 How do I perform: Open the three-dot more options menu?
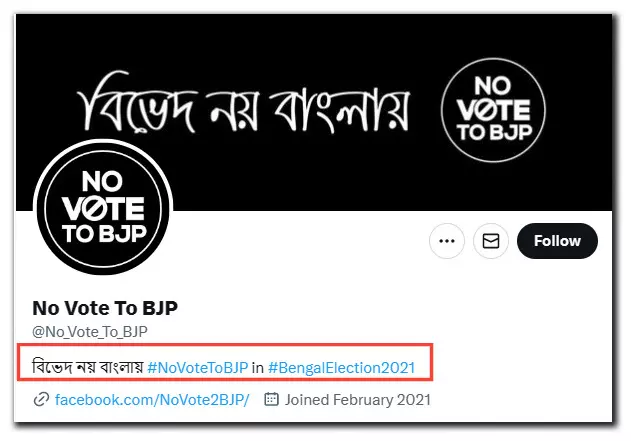[447, 241]
